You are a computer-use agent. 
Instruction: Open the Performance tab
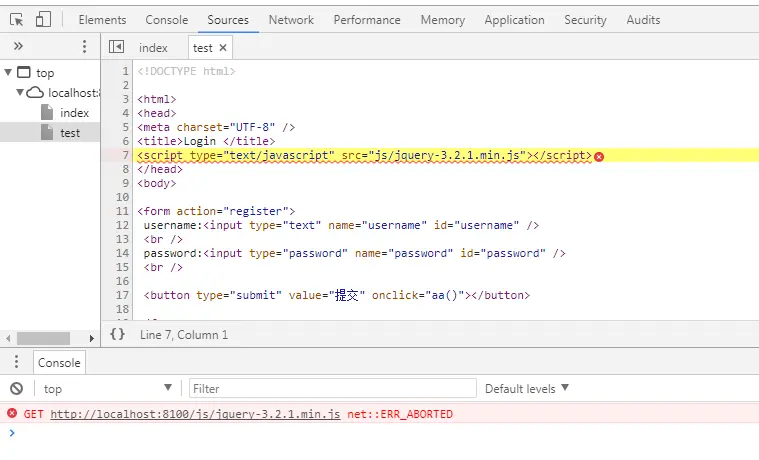[367, 20]
